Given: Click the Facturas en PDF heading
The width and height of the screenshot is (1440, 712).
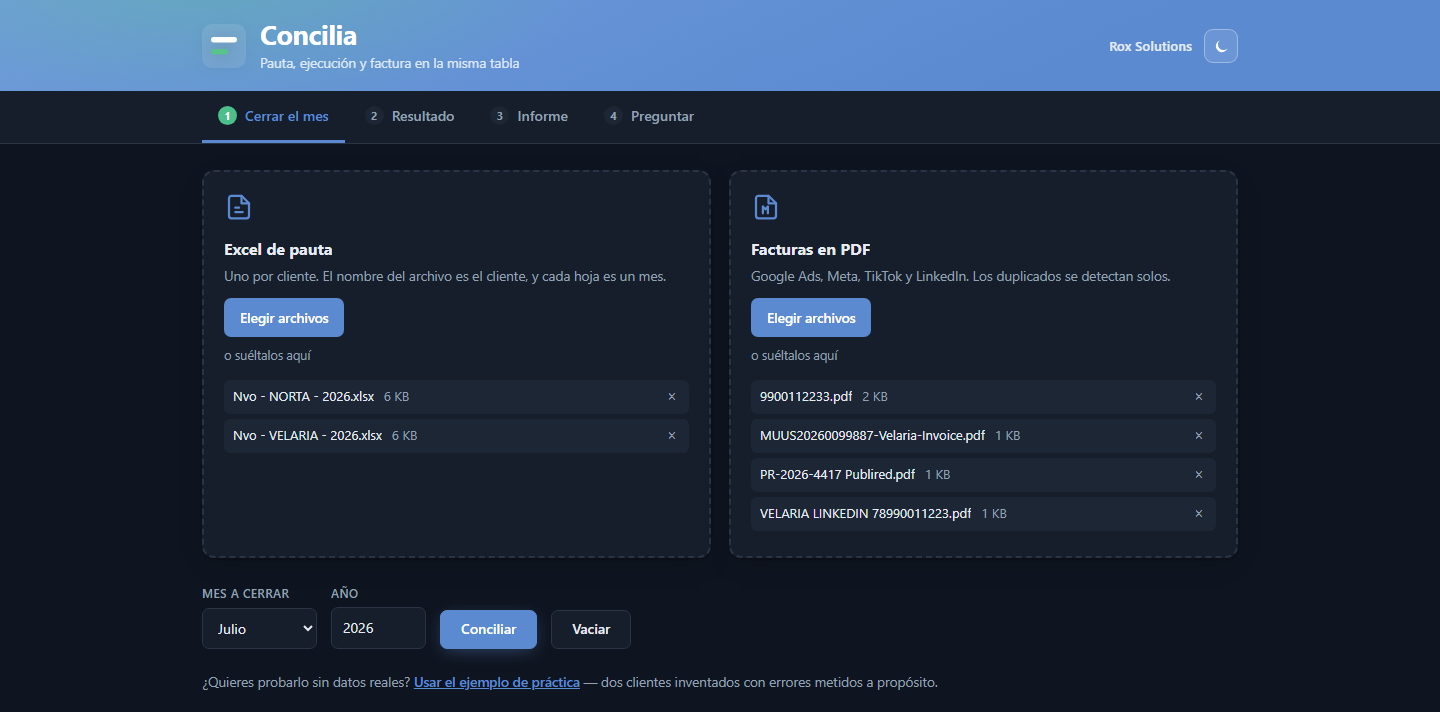Looking at the screenshot, I should coord(811,250).
